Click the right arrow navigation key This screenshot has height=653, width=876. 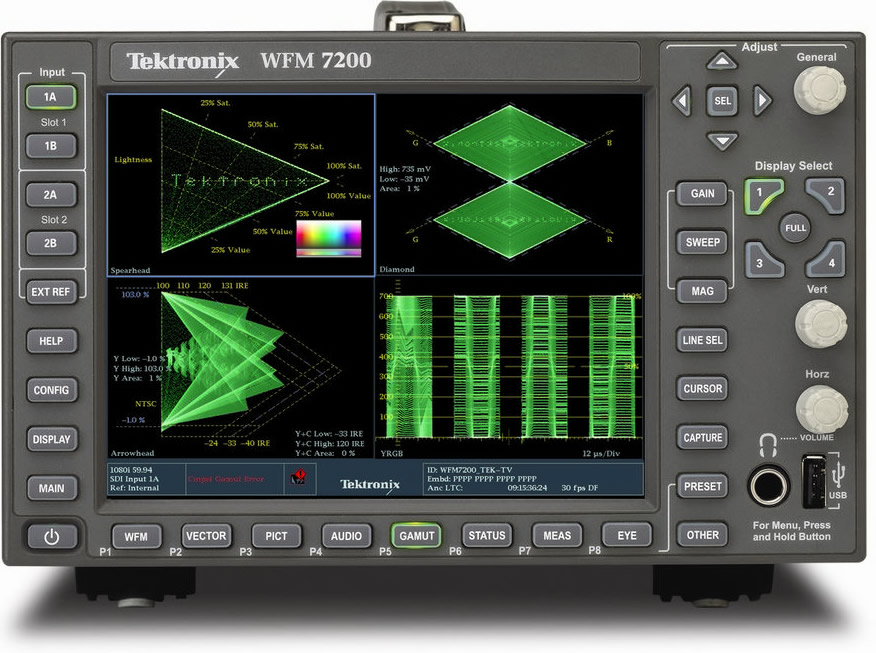coord(762,101)
